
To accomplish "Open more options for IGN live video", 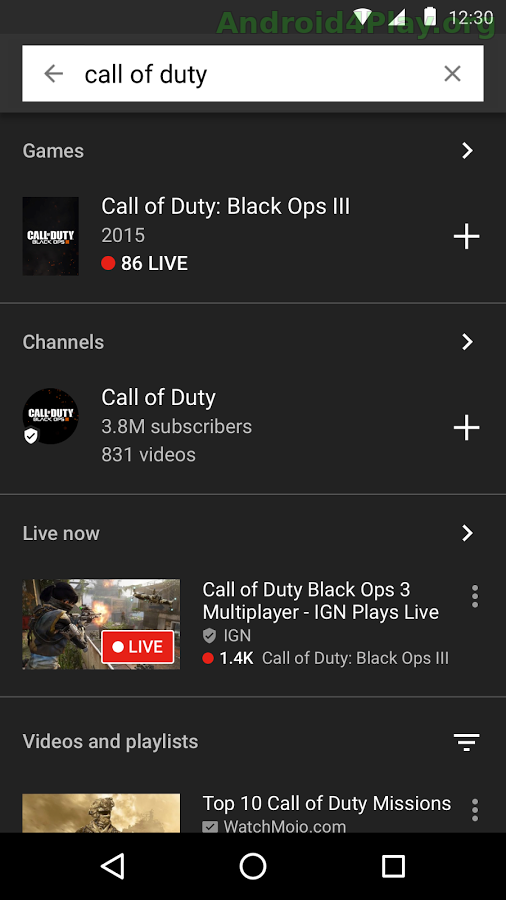I will point(474,596).
